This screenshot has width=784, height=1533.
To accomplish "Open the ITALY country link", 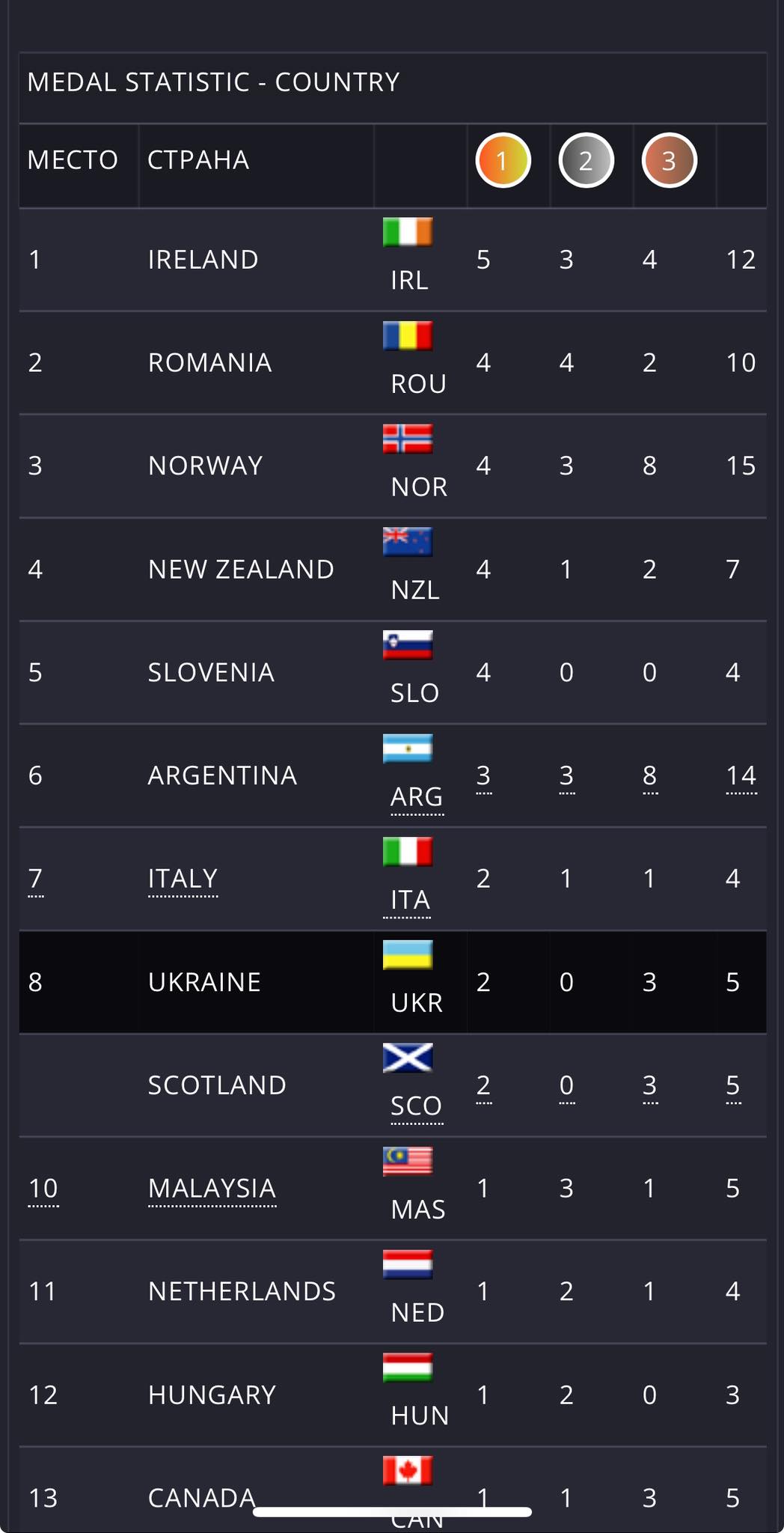I will (x=183, y=878).
